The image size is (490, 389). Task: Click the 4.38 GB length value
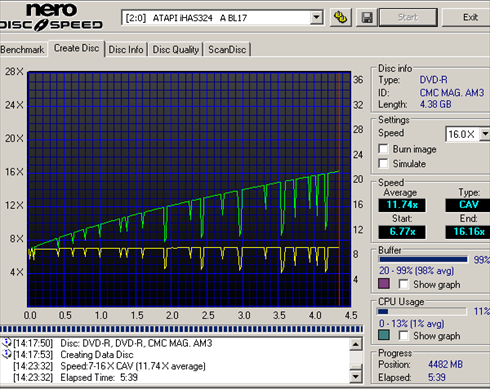(x=435, y=104)
